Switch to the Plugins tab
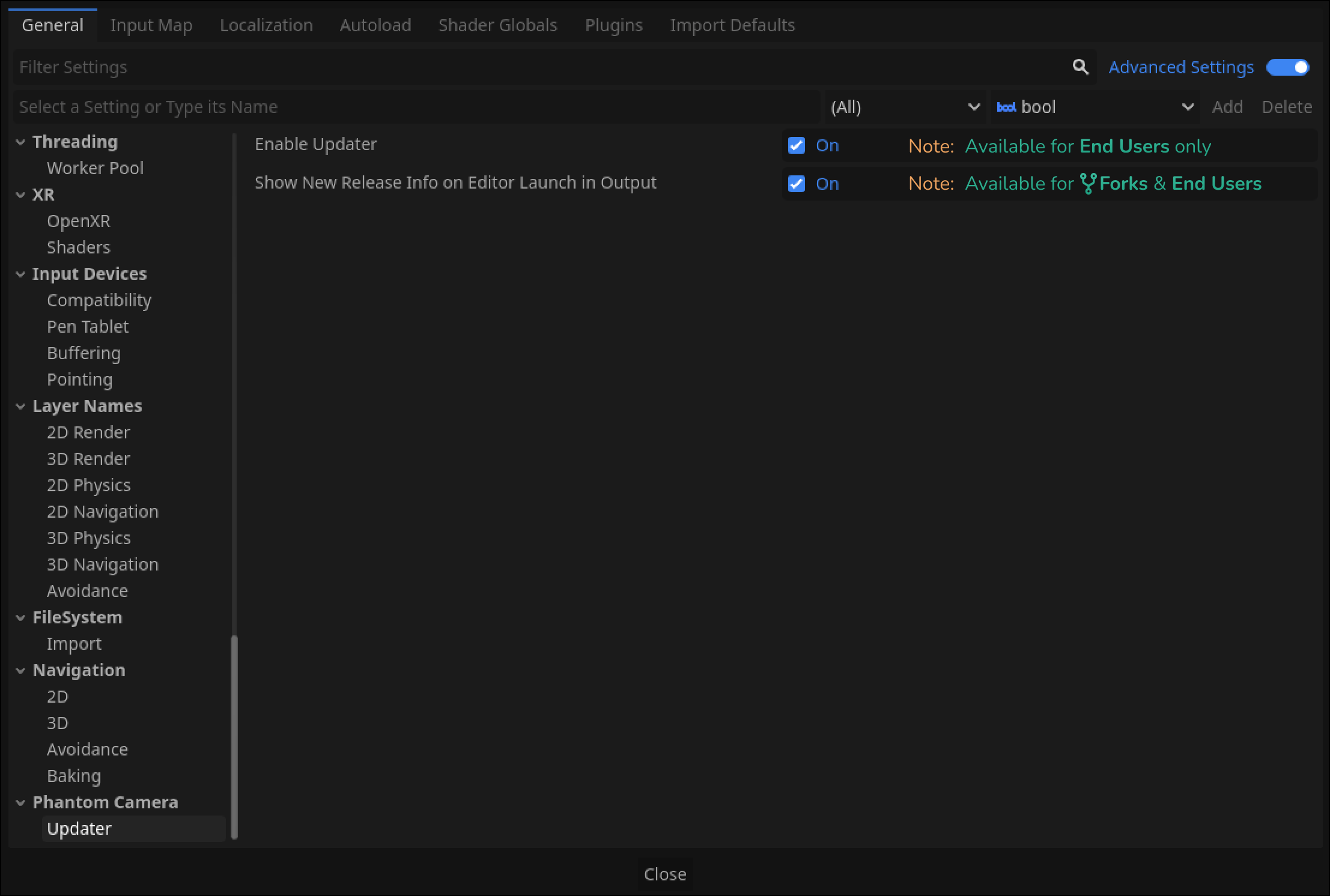The width and height of the screenshot is (1330, 896). coord(613,25)
